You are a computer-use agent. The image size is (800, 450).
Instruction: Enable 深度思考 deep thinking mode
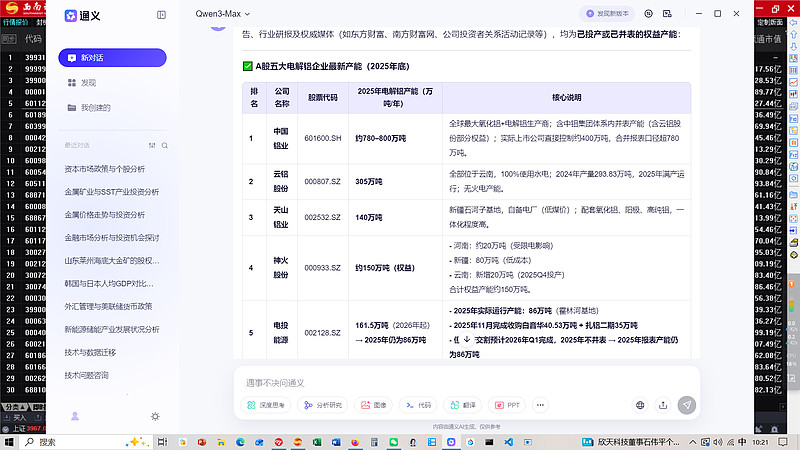[x=267, y=405]
